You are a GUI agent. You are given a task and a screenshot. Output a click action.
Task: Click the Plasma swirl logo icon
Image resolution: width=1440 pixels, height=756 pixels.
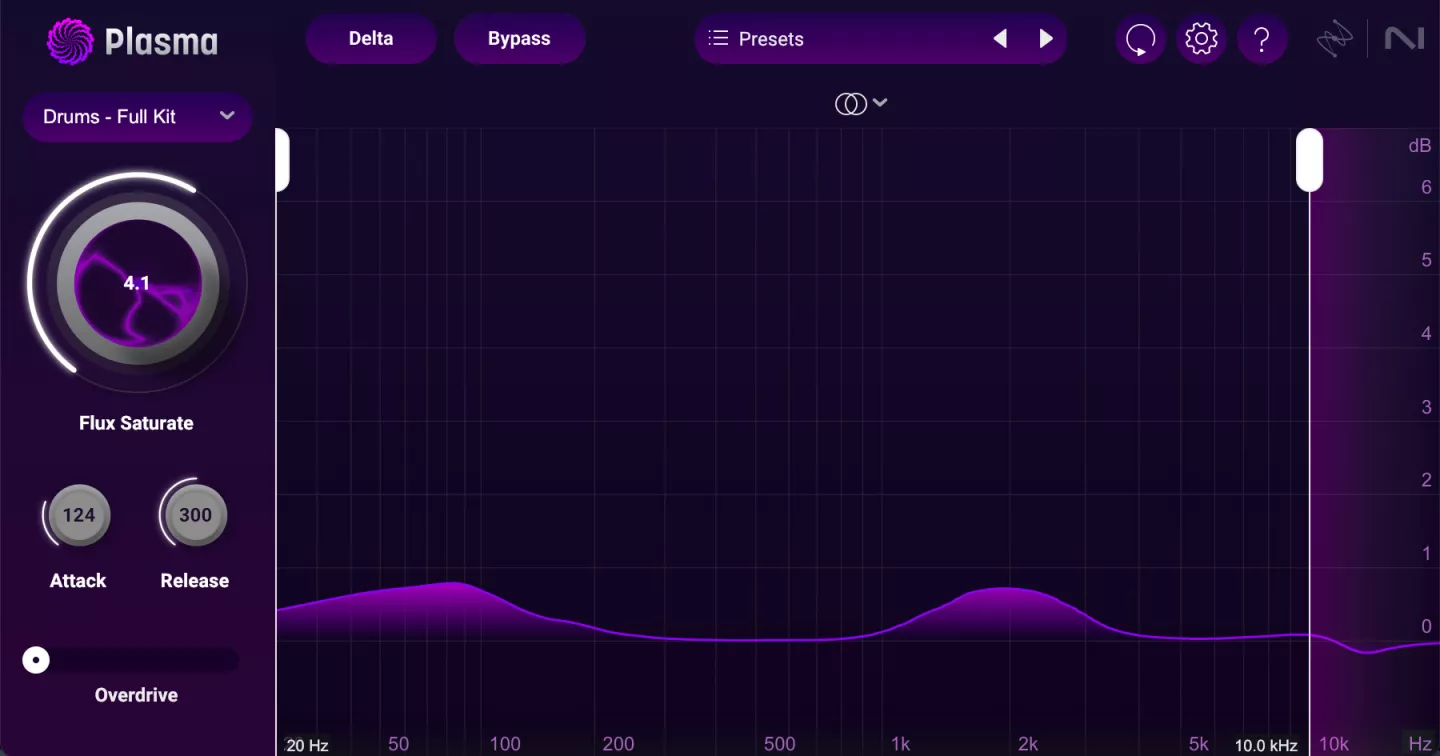click(70, 41)
